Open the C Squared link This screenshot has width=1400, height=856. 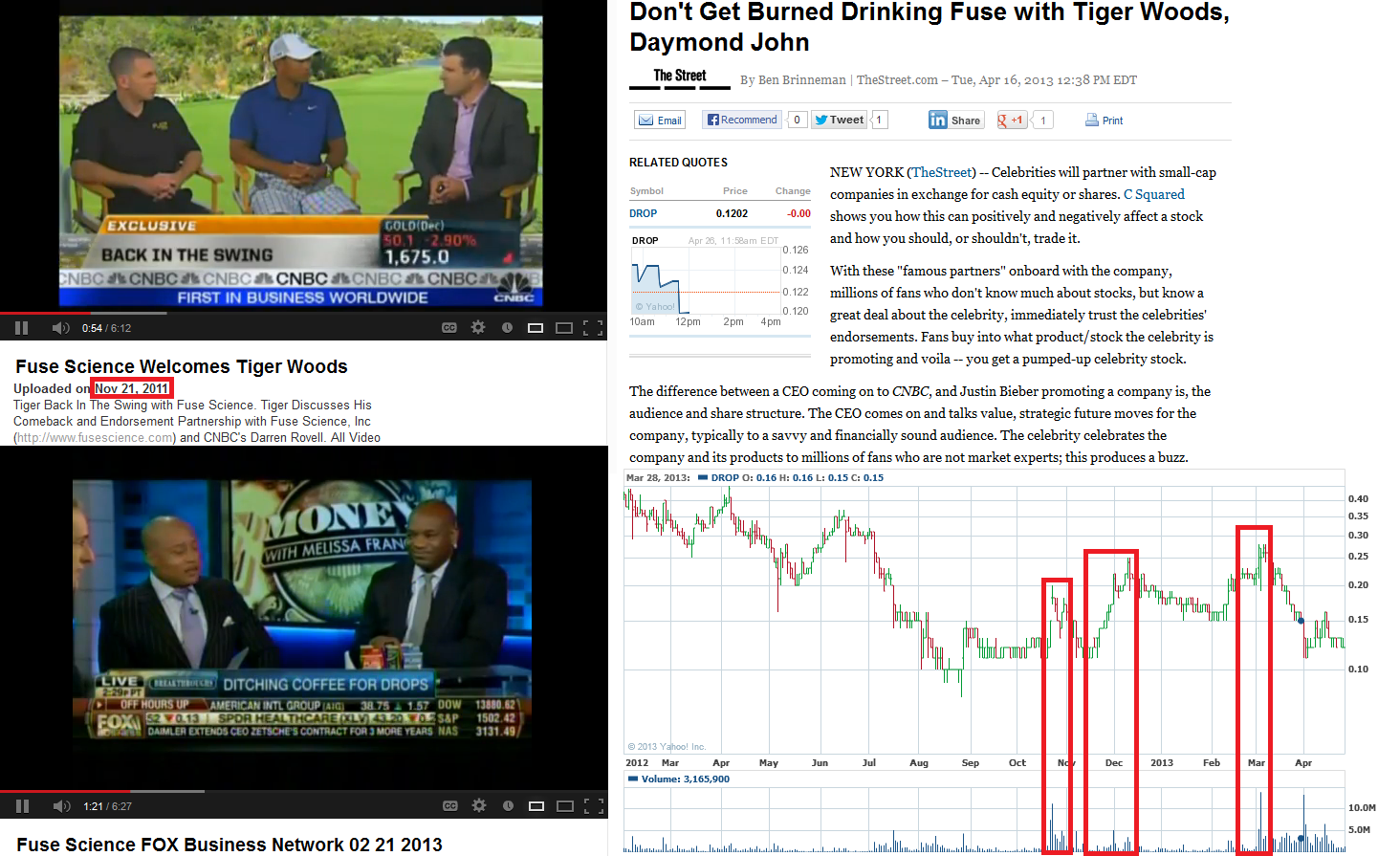(1153, 194)
